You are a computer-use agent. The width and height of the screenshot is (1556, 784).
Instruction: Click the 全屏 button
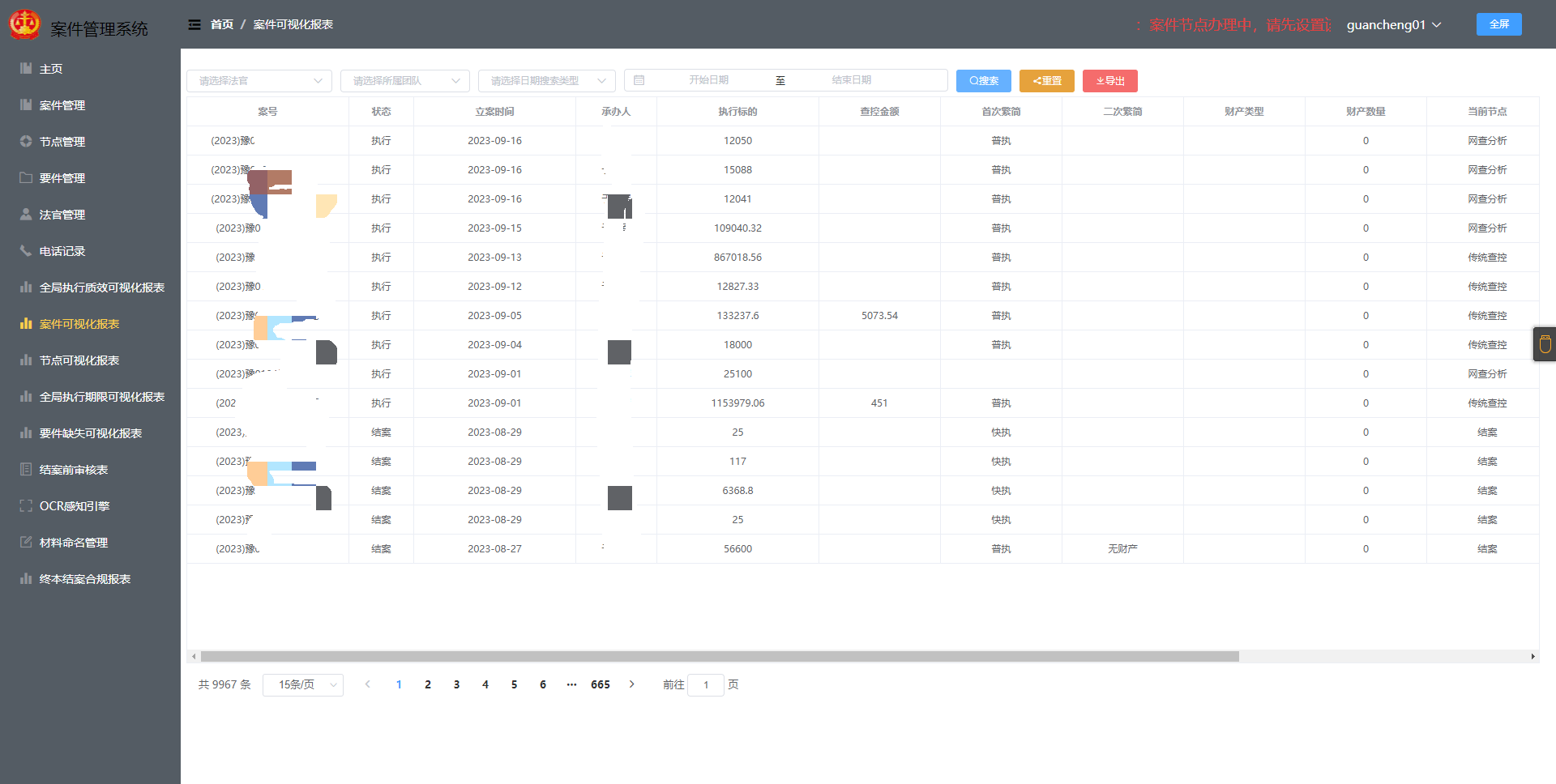1499,24
